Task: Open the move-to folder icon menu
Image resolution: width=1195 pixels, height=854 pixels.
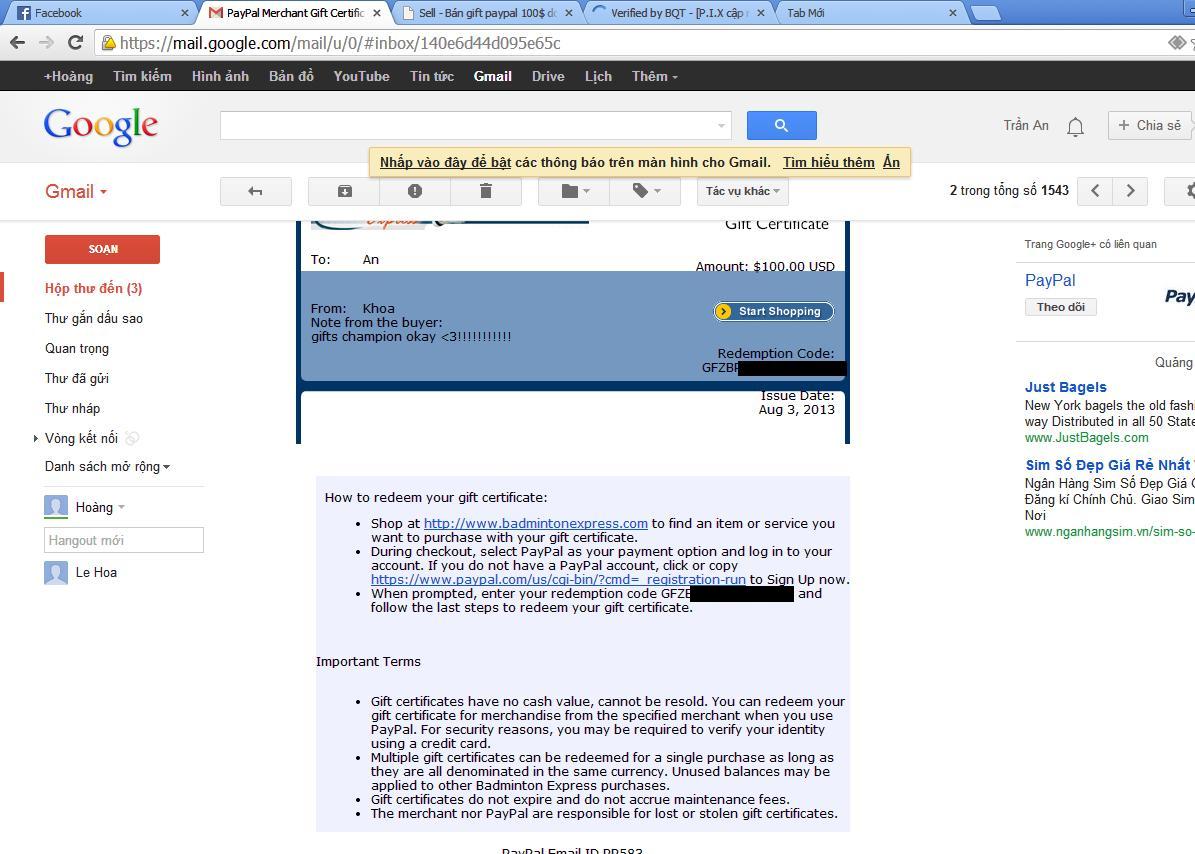Action: tap(575, 191)
